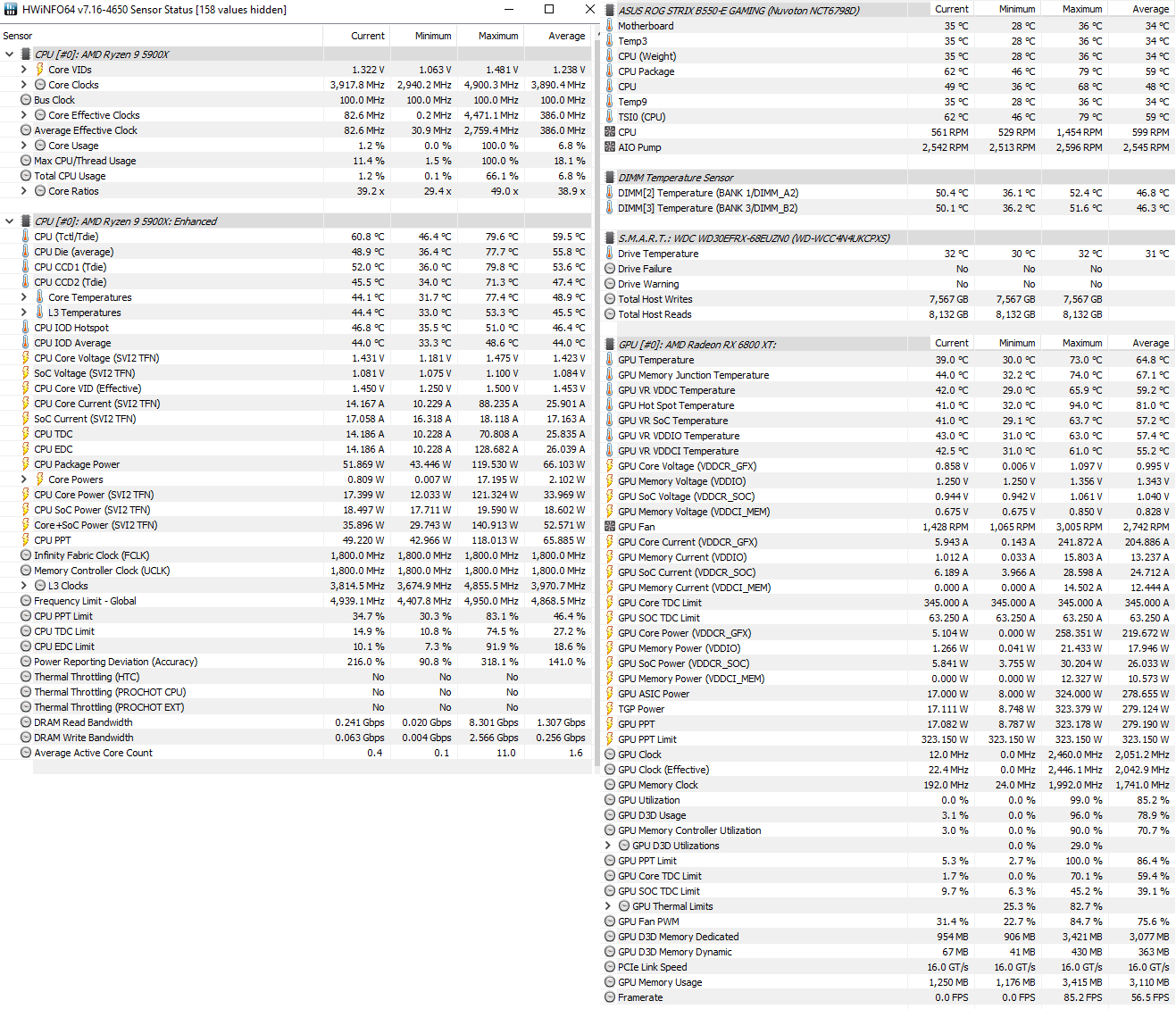Click the clock icon beside Bus Clock
This screenshot has width=1176, height=1009.
click(25, 100)
